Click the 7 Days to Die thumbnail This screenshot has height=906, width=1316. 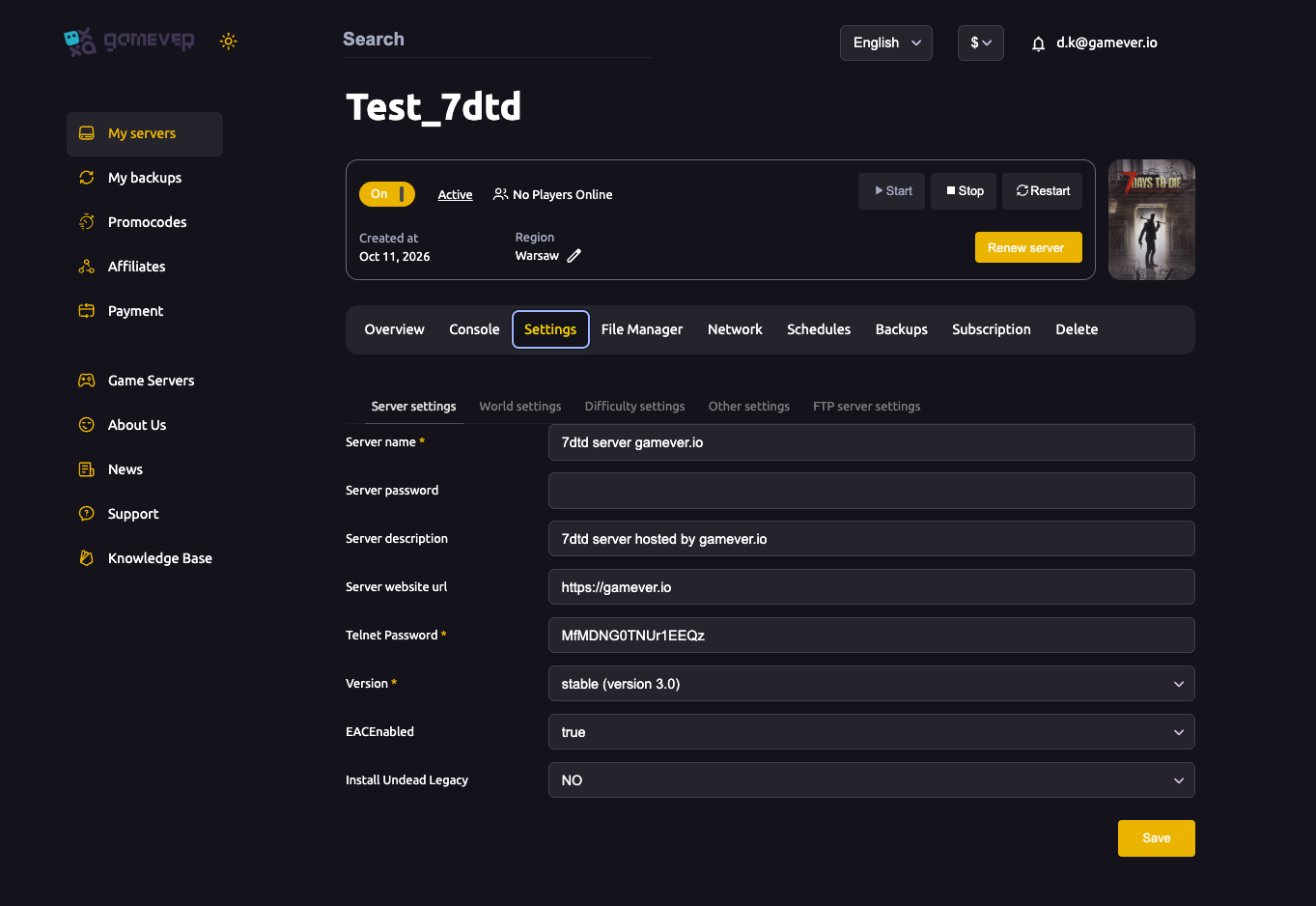click(x=1152, y=220)
